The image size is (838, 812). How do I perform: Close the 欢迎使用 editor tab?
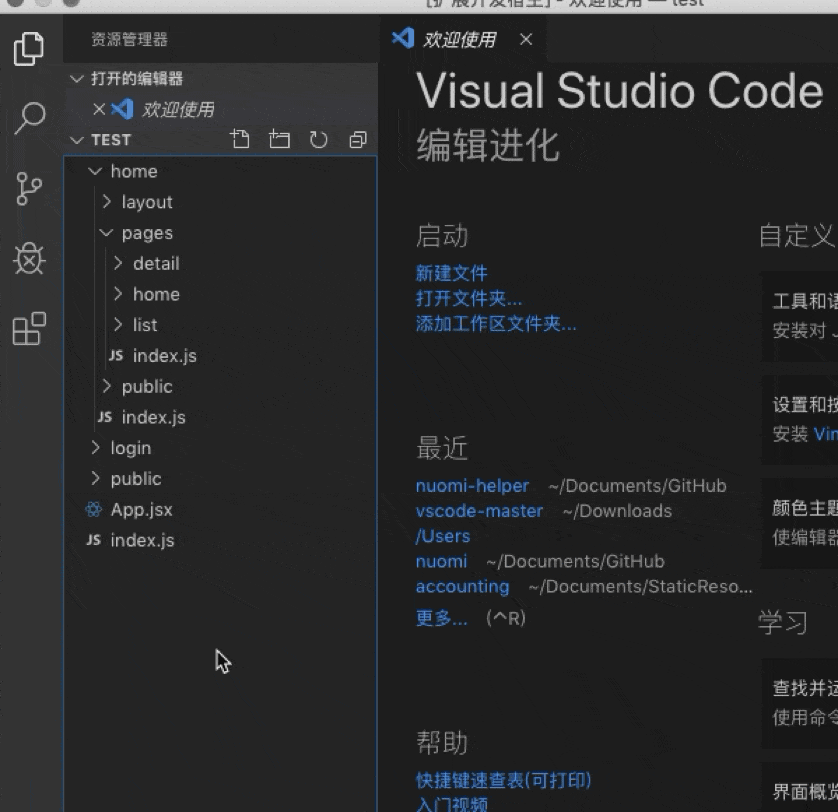tap(526, 39)
